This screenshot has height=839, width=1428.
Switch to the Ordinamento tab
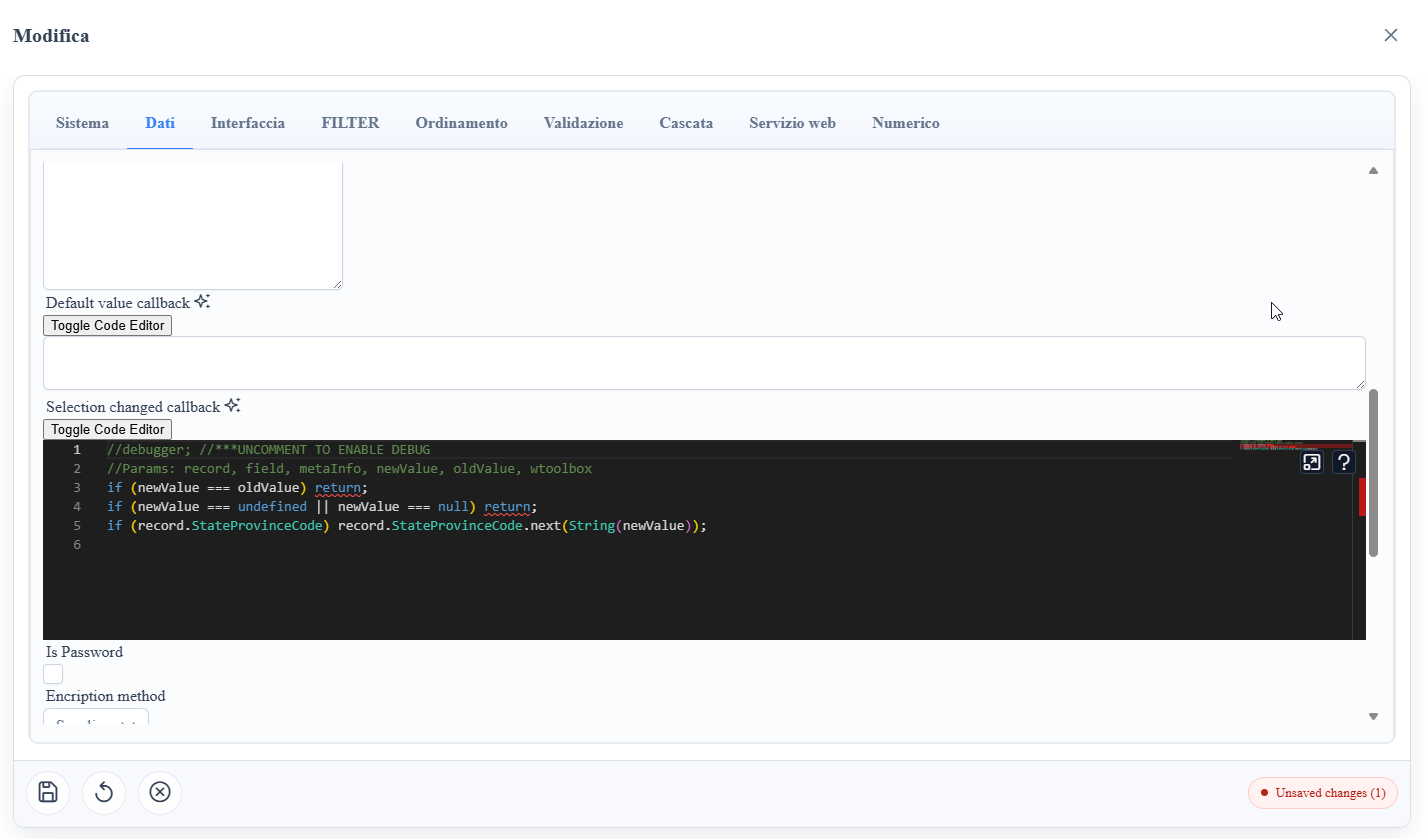(462, 123)
